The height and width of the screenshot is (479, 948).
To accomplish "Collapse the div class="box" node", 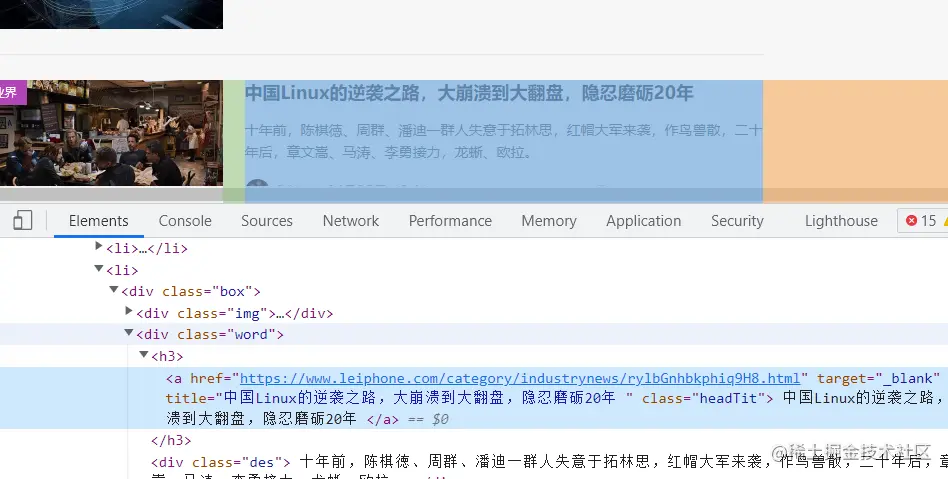I will (114, 290).
